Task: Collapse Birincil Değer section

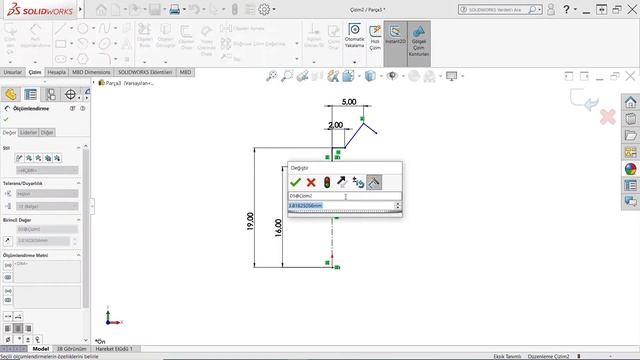Action: pyautogui.click(x=78, y=220)
